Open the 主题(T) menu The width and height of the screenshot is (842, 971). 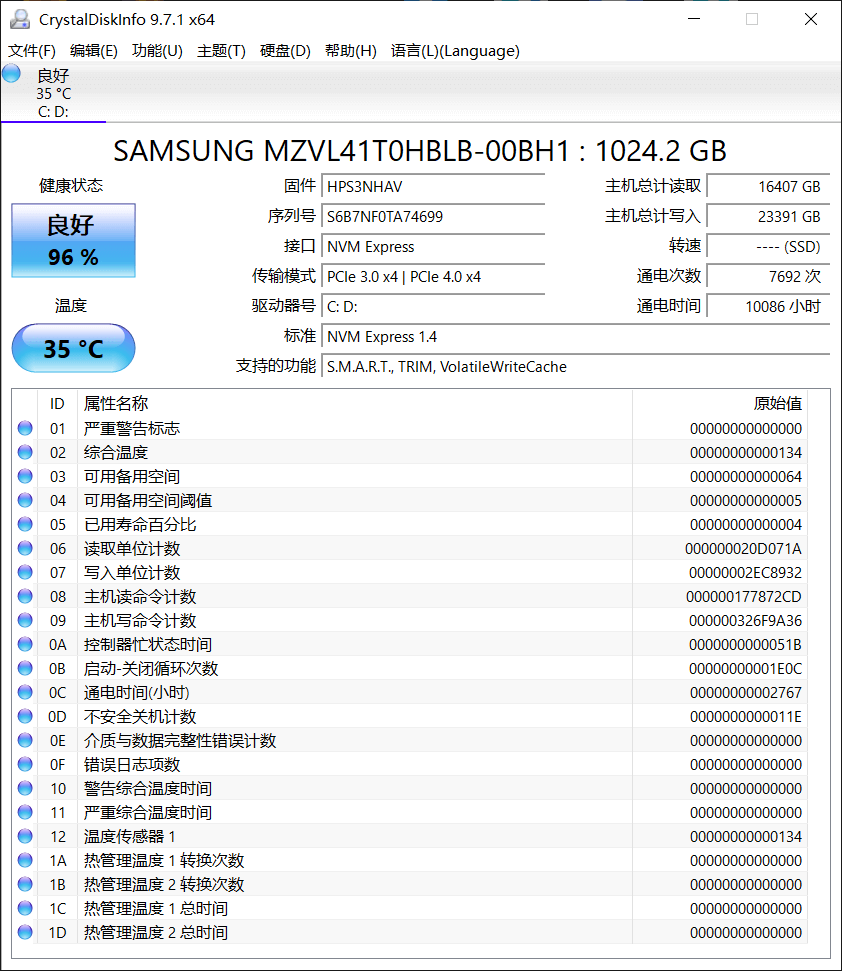tap(221, 51)
